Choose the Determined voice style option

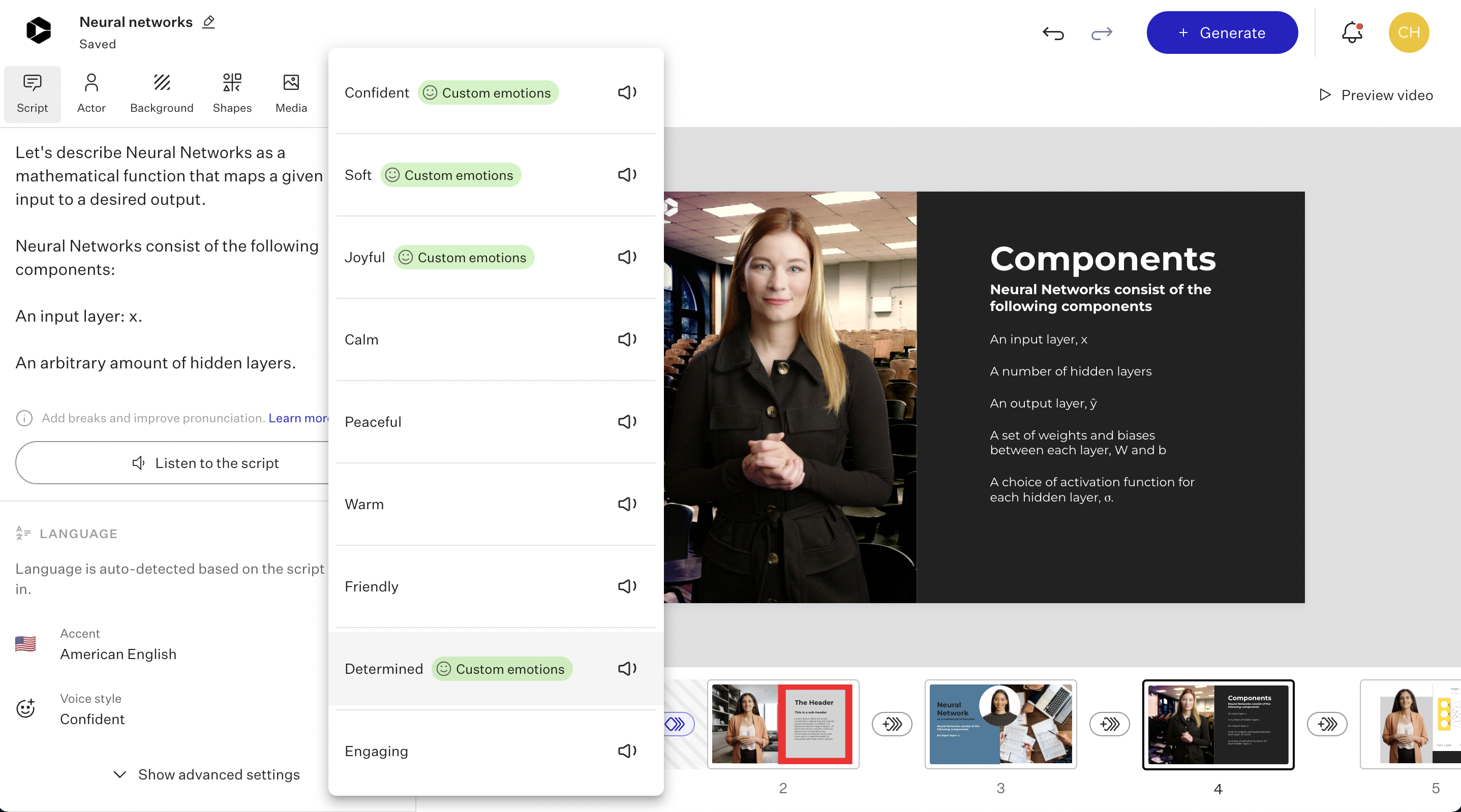pyautogui.click(x=384, y=669)
